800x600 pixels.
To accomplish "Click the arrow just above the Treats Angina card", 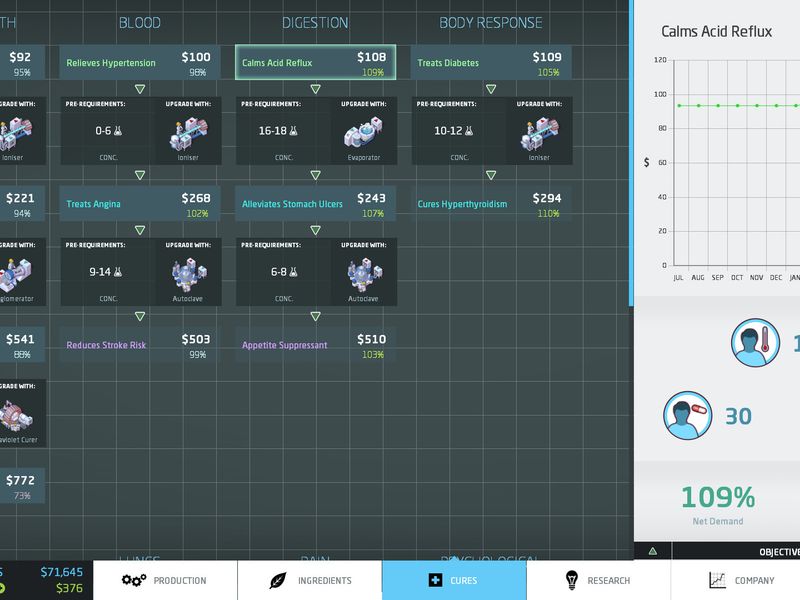I will (x=140, y=175).
